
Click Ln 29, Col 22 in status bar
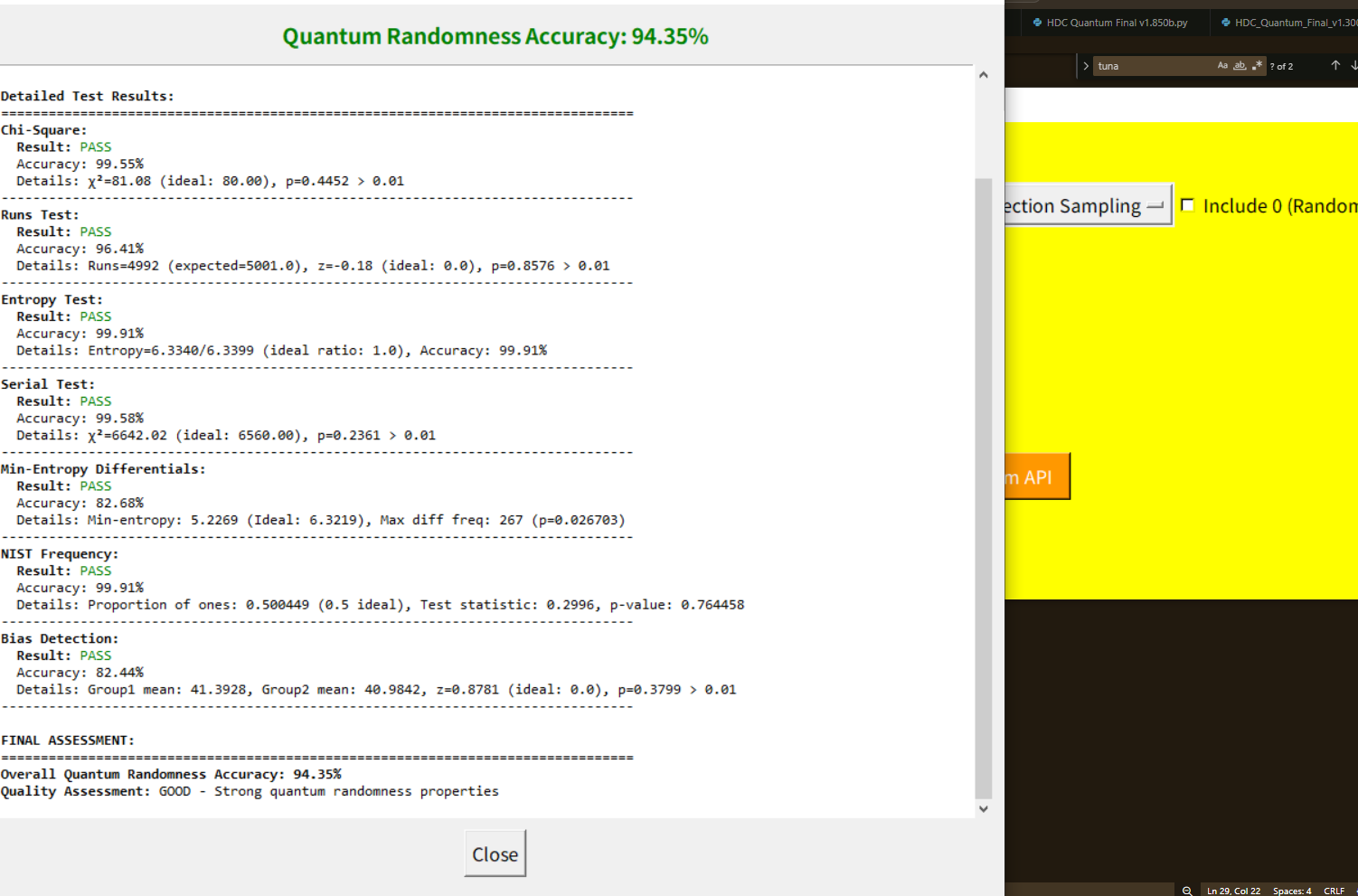pos(1233,891)
